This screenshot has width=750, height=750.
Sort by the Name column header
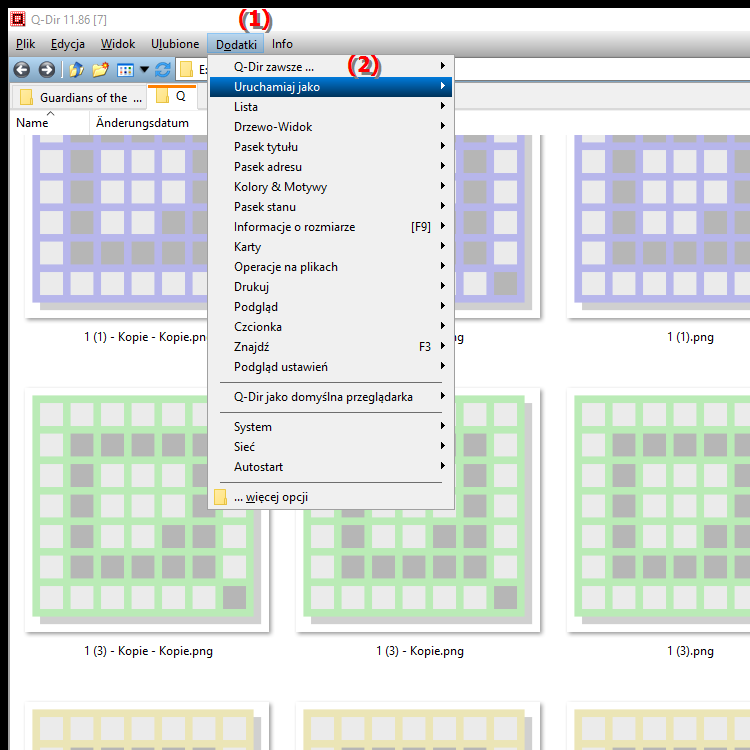pyautogui.click(x=50, y=123)
